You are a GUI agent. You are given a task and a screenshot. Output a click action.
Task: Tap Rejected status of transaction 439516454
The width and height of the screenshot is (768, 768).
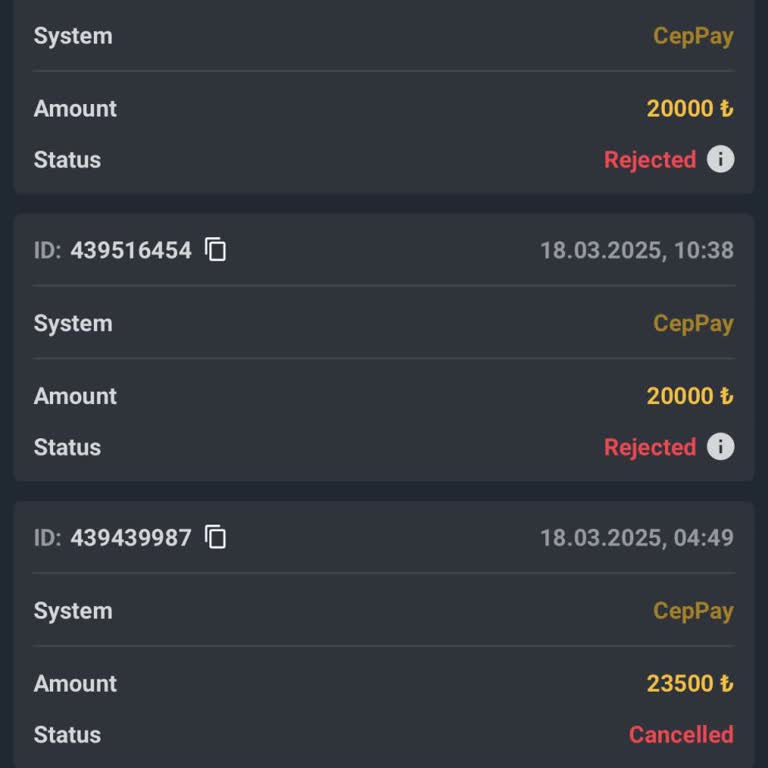point(650,447)
